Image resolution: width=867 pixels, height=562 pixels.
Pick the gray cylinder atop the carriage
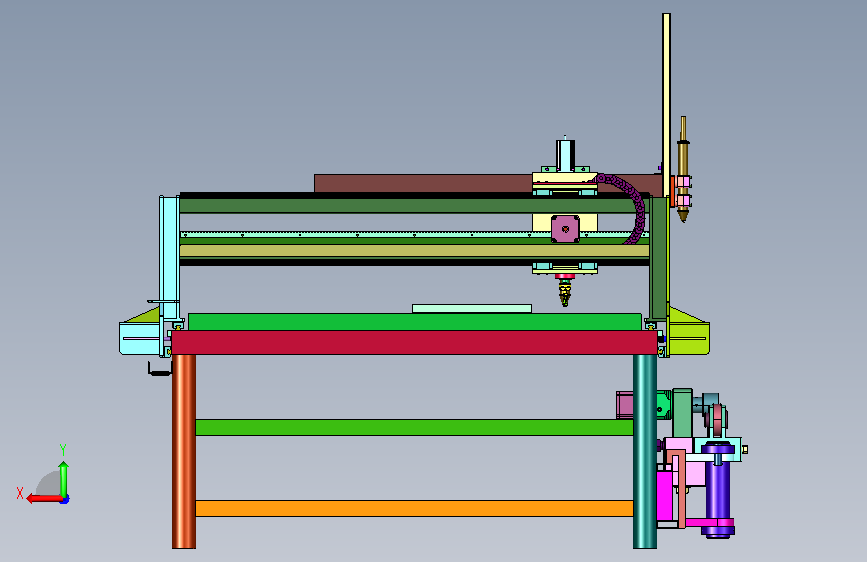click(x=565, y=155)
